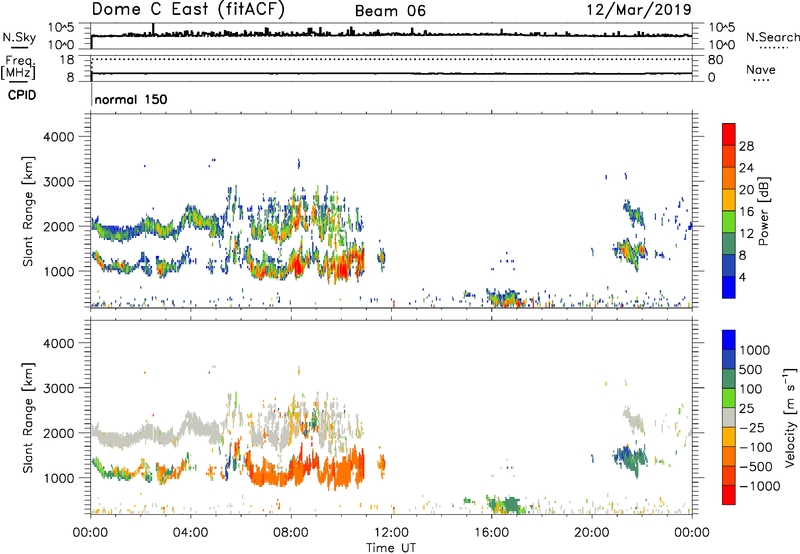Pick the light green 25–100 Velocity swatch
Viewport: 800px width, 554px height.
[x=729, y=398]
